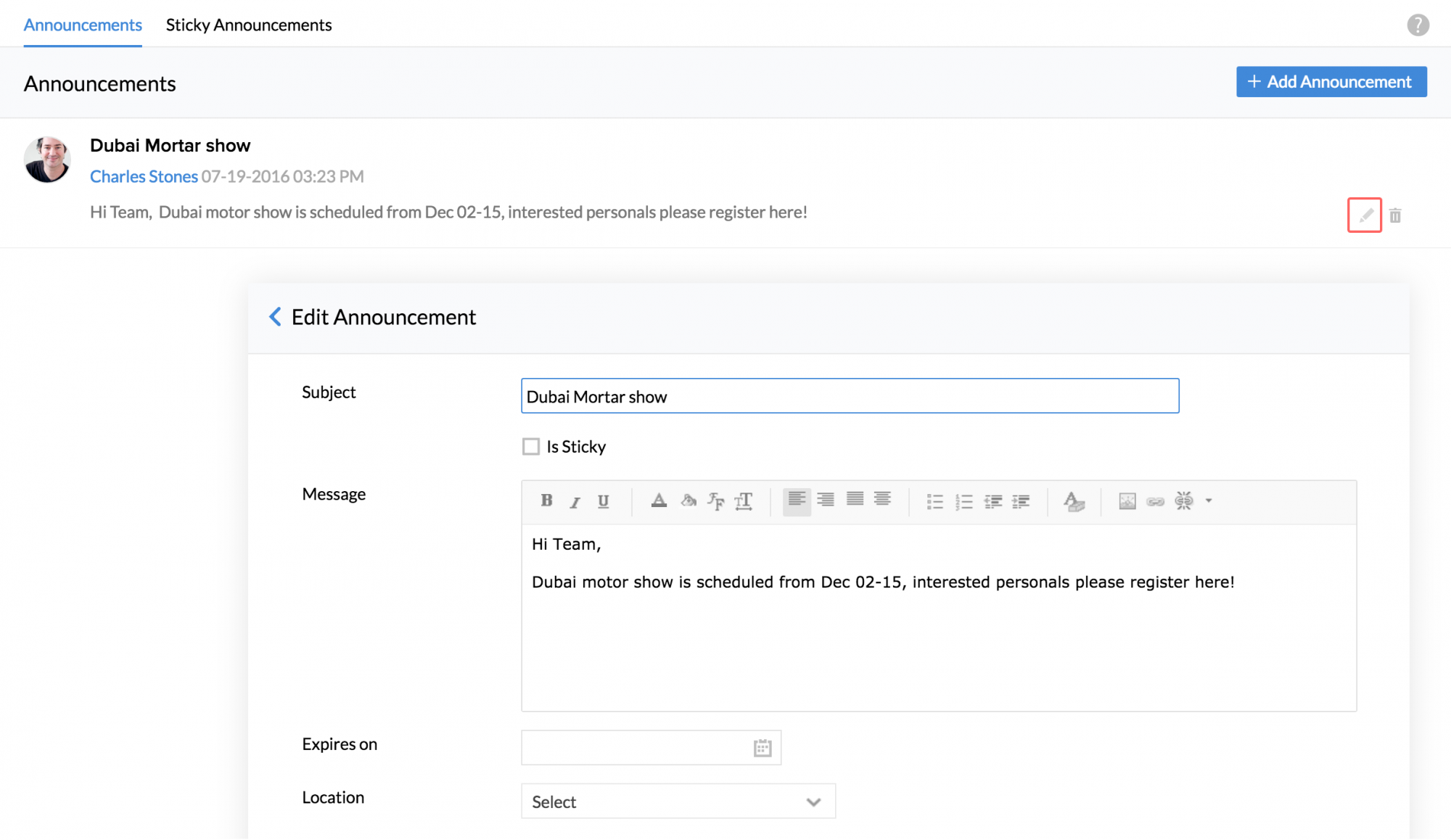1451x840 pixels.
Task: Open Charles Stones profile link
Action: click(x=144, y=176)
